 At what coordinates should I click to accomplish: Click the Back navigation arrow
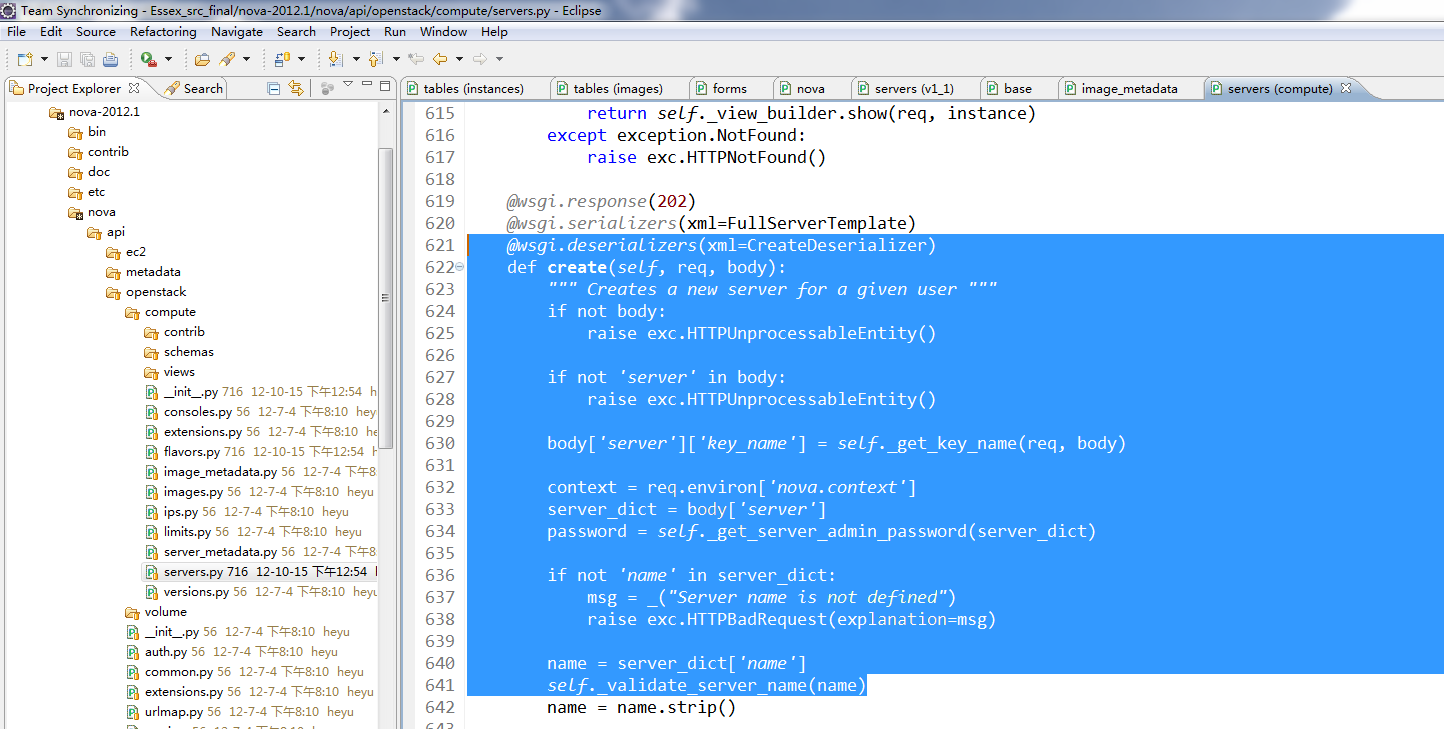(x=439, y=59)
